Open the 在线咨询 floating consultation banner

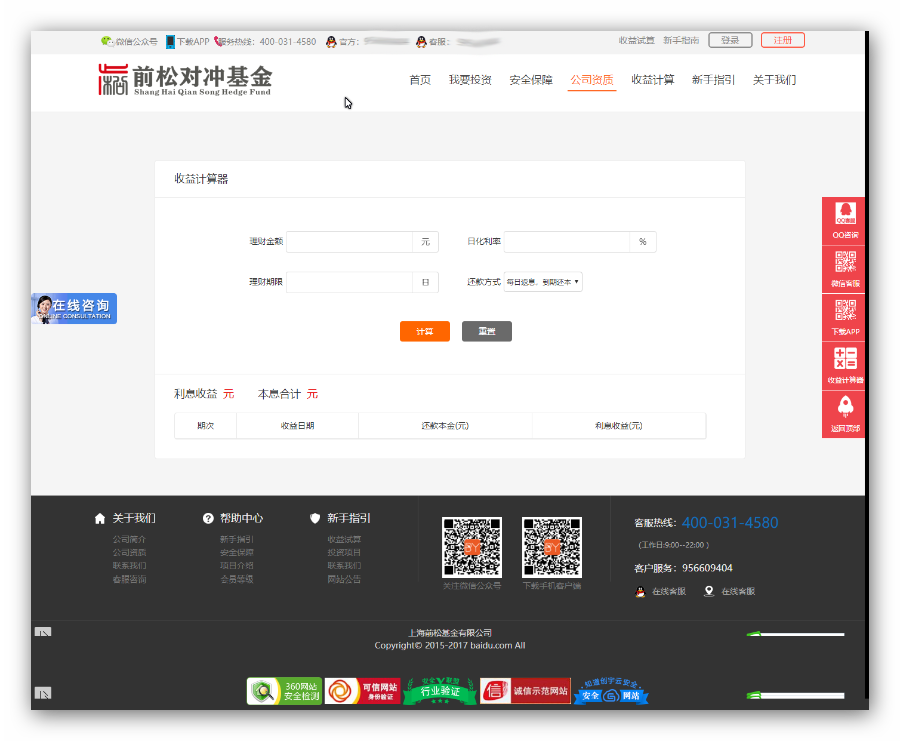coord(74,308)
